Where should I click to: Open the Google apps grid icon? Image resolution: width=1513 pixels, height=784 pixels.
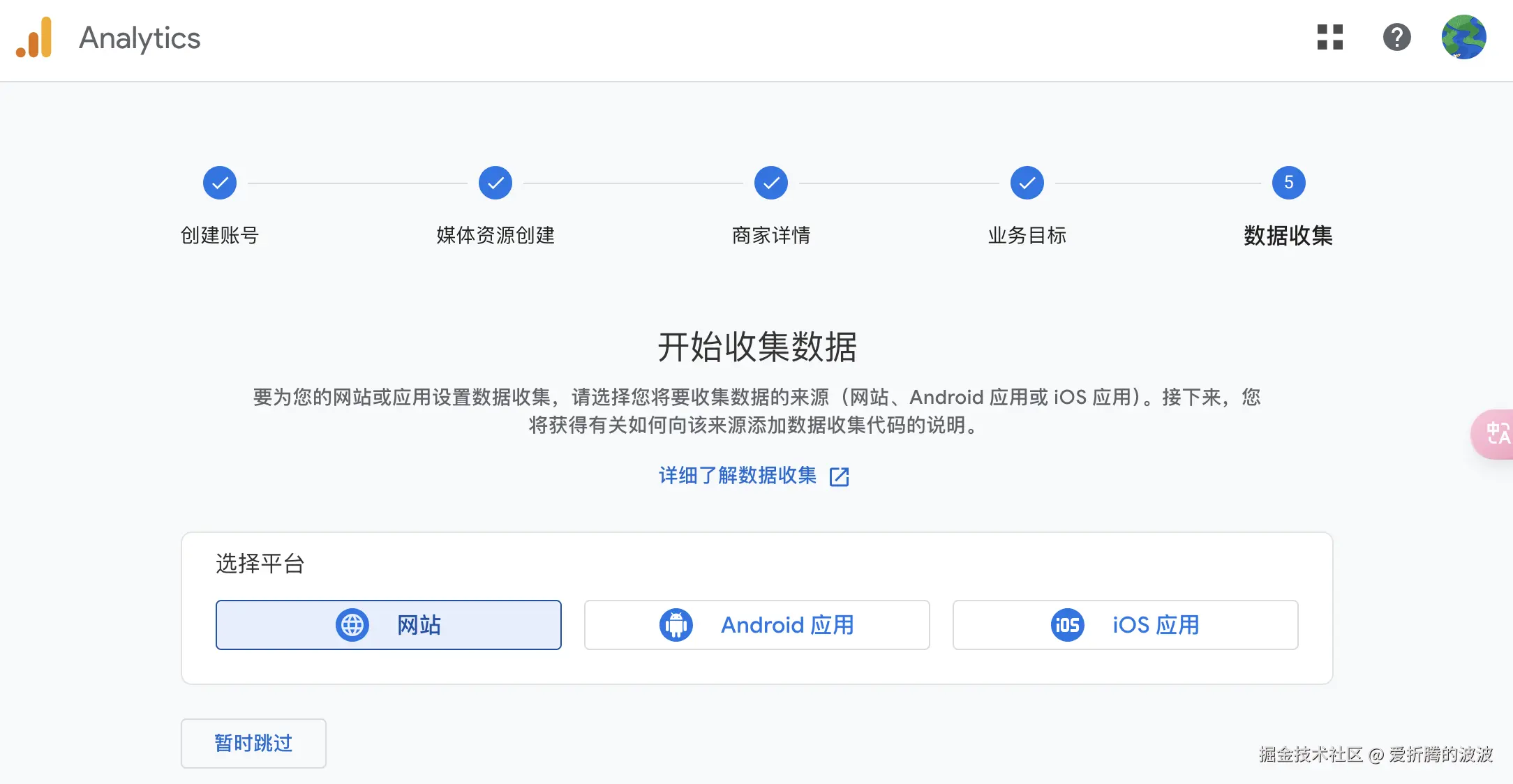(1330, 38)
